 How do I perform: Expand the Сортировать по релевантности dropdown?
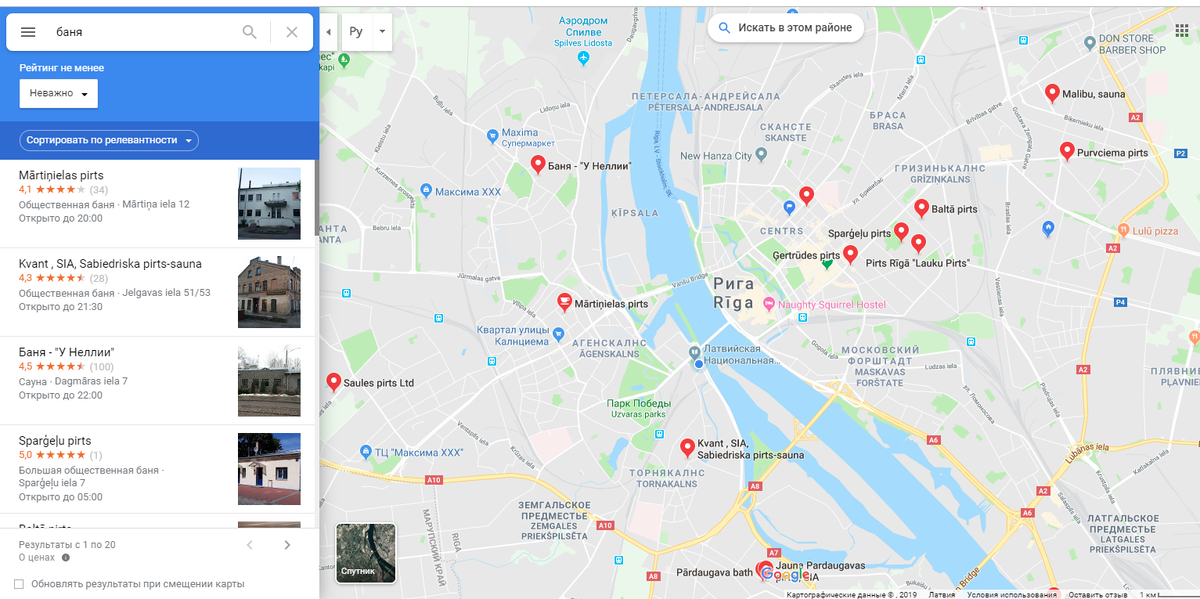[109, 140]
